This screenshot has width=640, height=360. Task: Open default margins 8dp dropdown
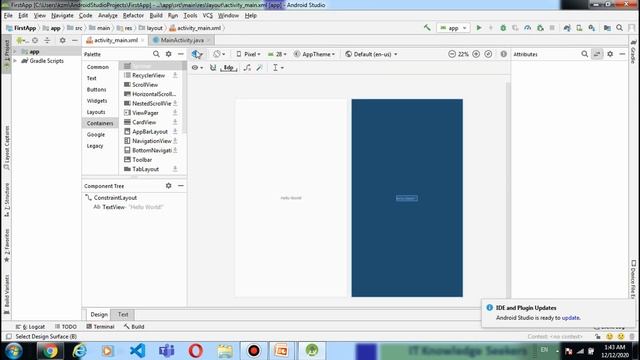coord(229,68)
